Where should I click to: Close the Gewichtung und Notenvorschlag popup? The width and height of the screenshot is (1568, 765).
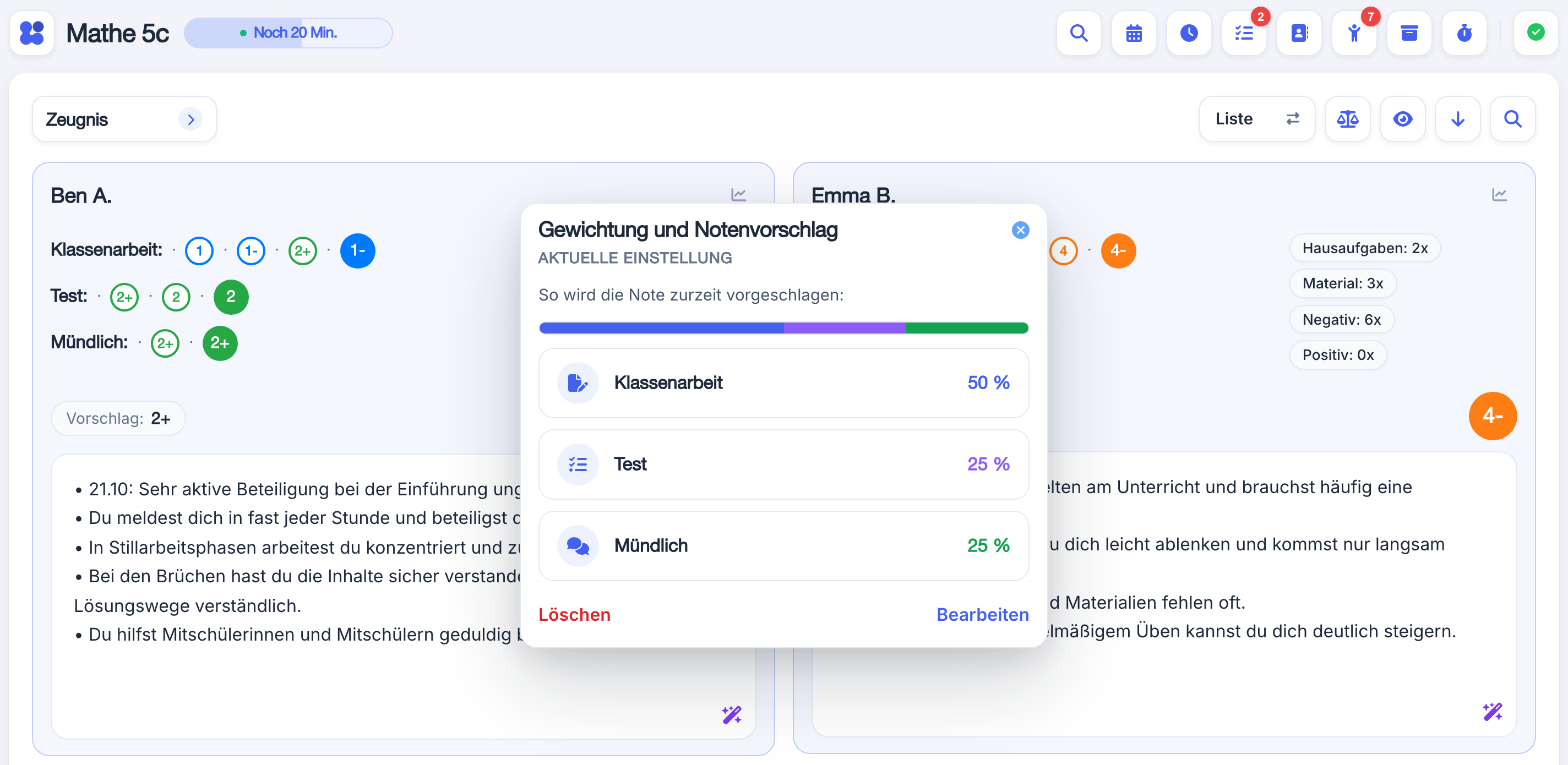coord(1020,230)
